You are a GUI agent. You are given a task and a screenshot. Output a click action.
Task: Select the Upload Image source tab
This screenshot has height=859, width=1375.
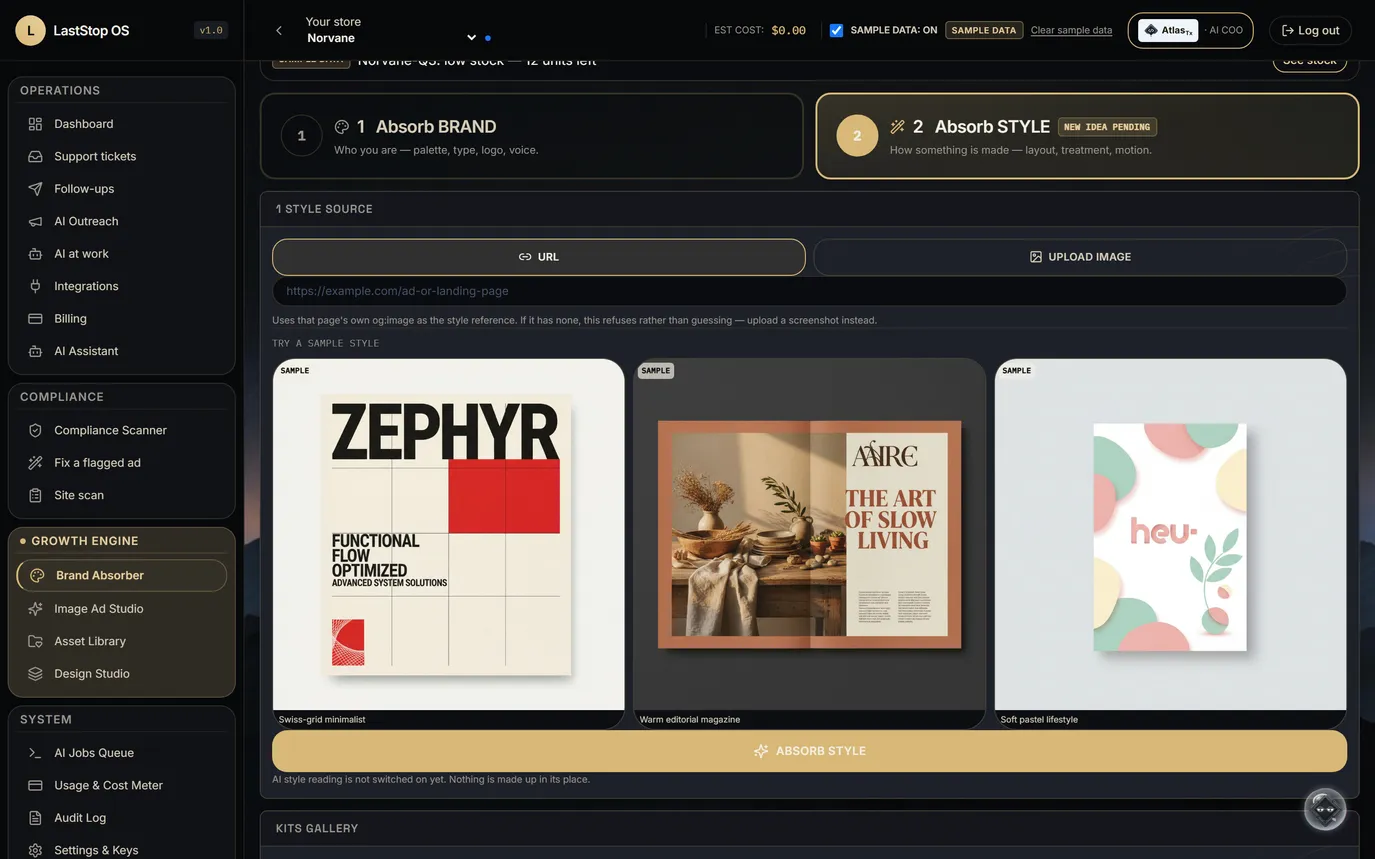(x=1080, y=257)
